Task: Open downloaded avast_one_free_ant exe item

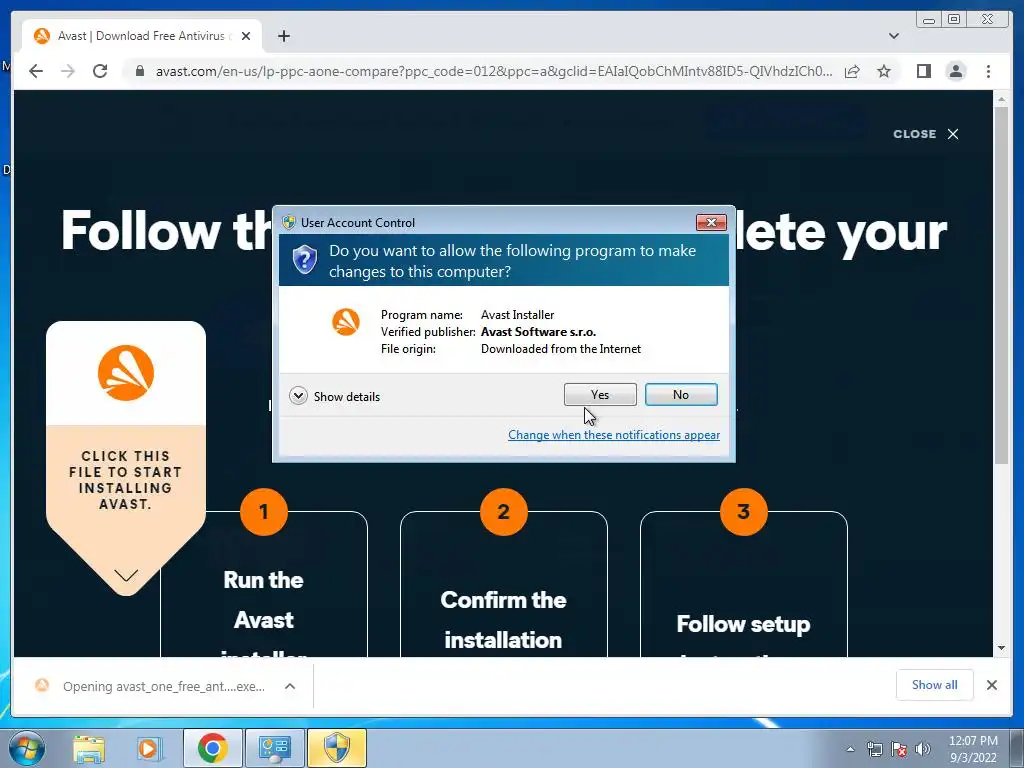Action: click(x=164, y=686)
